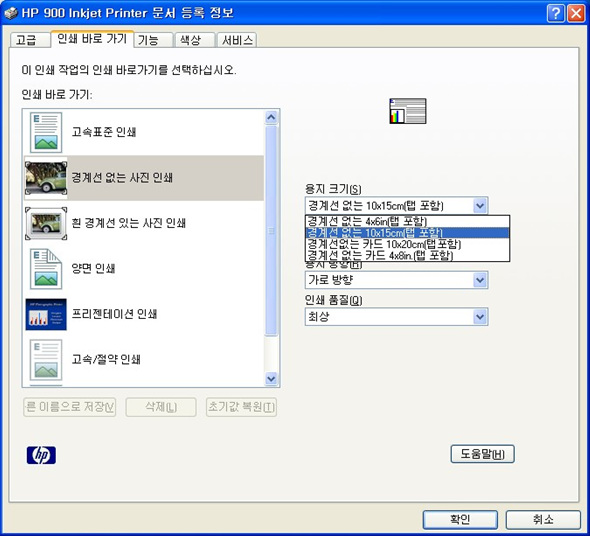The height and width of the screenshot is (536, 590).
Task: Click the 삭제(L) button
Action: point(161,407)
